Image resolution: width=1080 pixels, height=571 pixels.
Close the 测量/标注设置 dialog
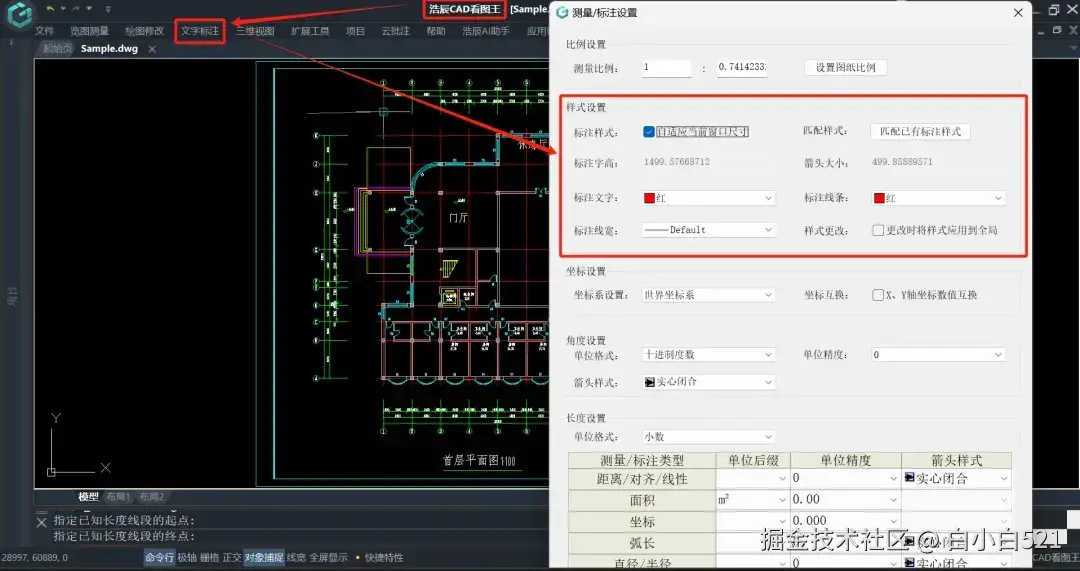click(x=1018, y=12)
